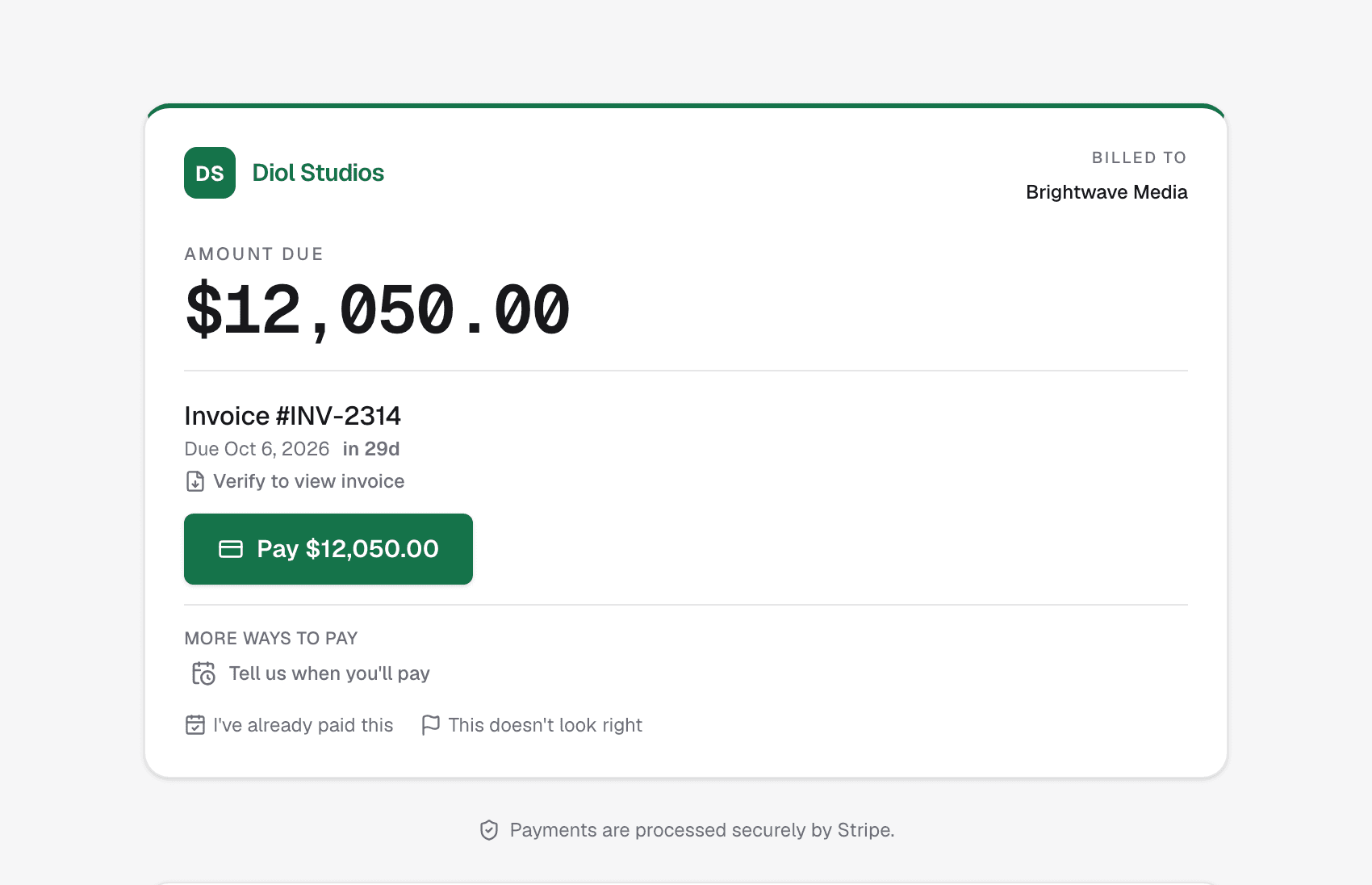Click the Invoice #INV-2314 heading

point(292,416)
